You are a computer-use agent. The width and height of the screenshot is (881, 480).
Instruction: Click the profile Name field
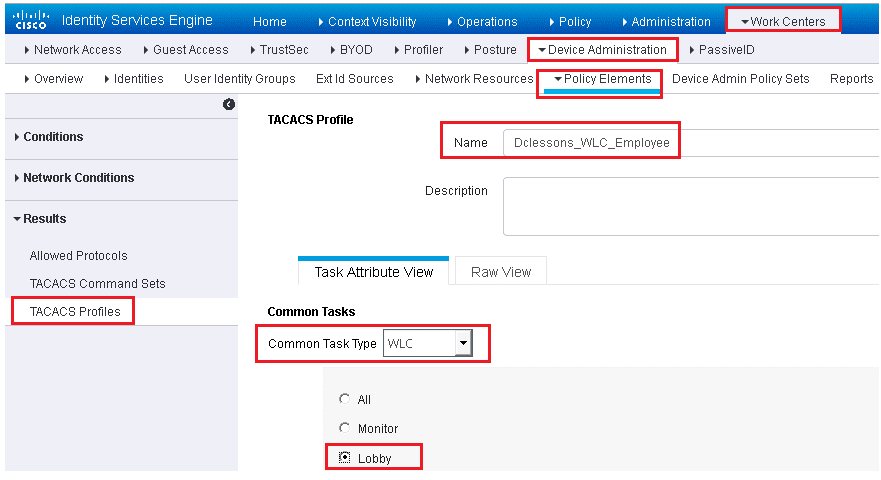pos(691,143)
